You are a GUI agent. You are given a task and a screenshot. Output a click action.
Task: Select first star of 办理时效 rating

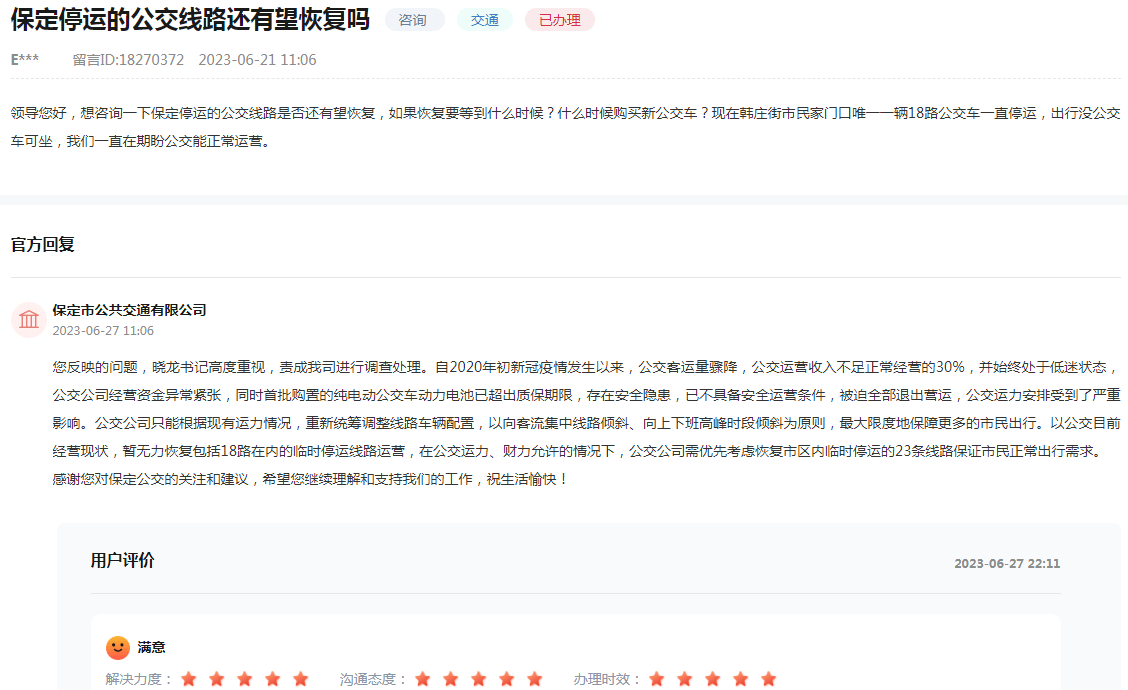pos(657,679)
